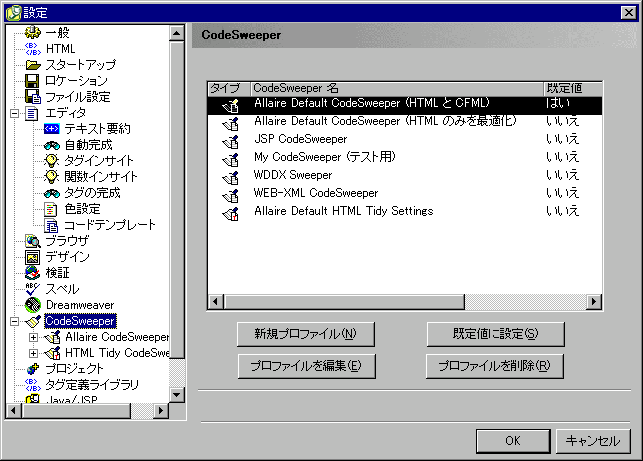
Task: Click the ファイル設定 icon
Action: (x=33, y=97)
